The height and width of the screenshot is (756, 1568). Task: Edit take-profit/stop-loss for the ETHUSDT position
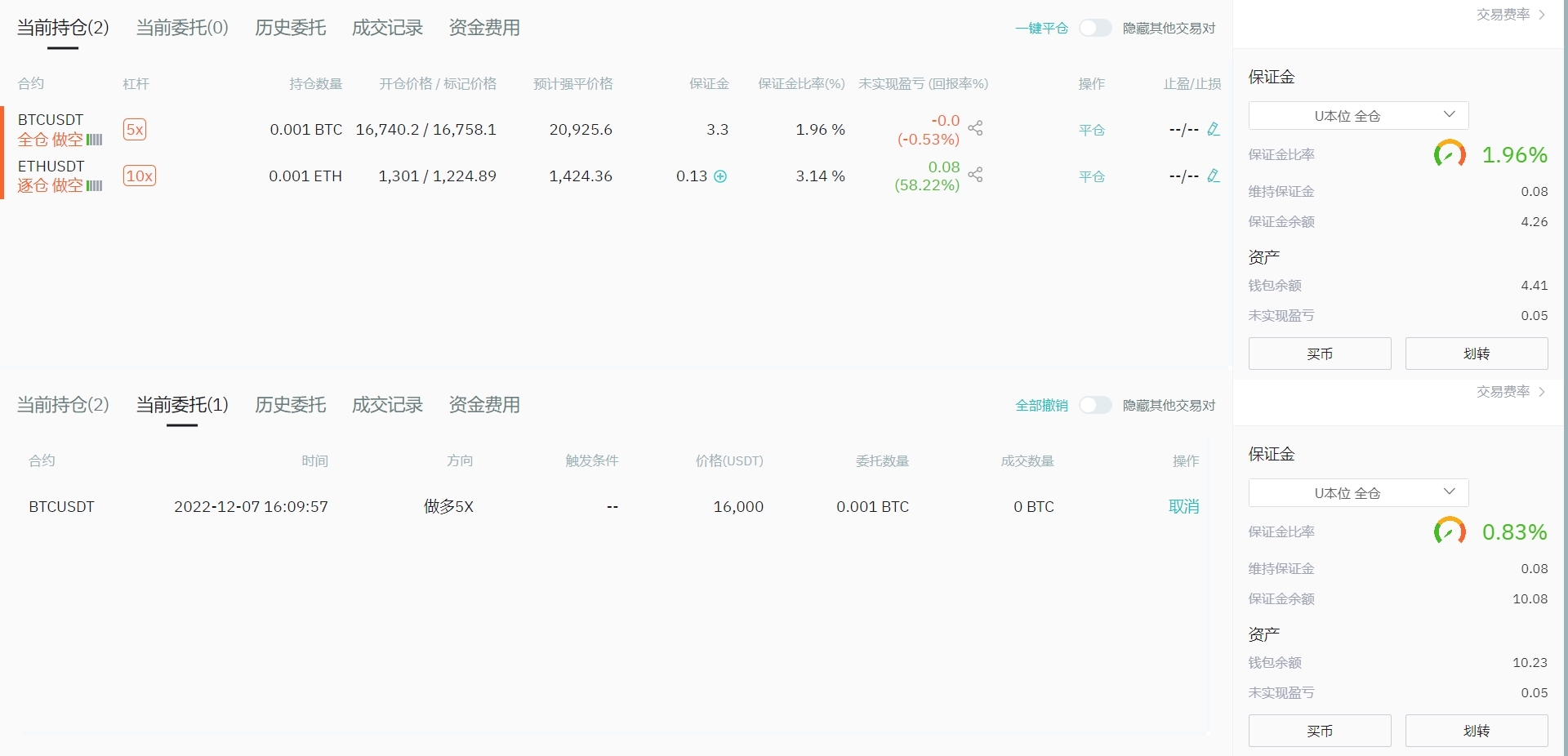tap(1214, 176)
